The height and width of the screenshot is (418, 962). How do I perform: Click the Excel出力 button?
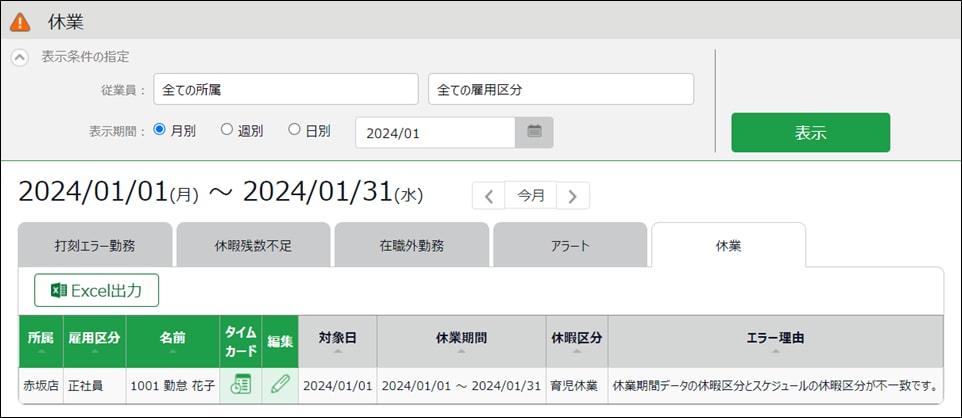tap(96, 290)
